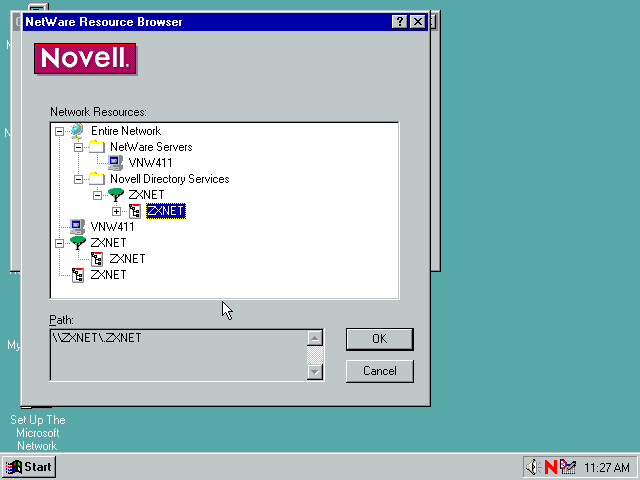This screenshot has width=640, height=480.
Task: Select the NetWare Servers label
Action: tap(151, 147)
